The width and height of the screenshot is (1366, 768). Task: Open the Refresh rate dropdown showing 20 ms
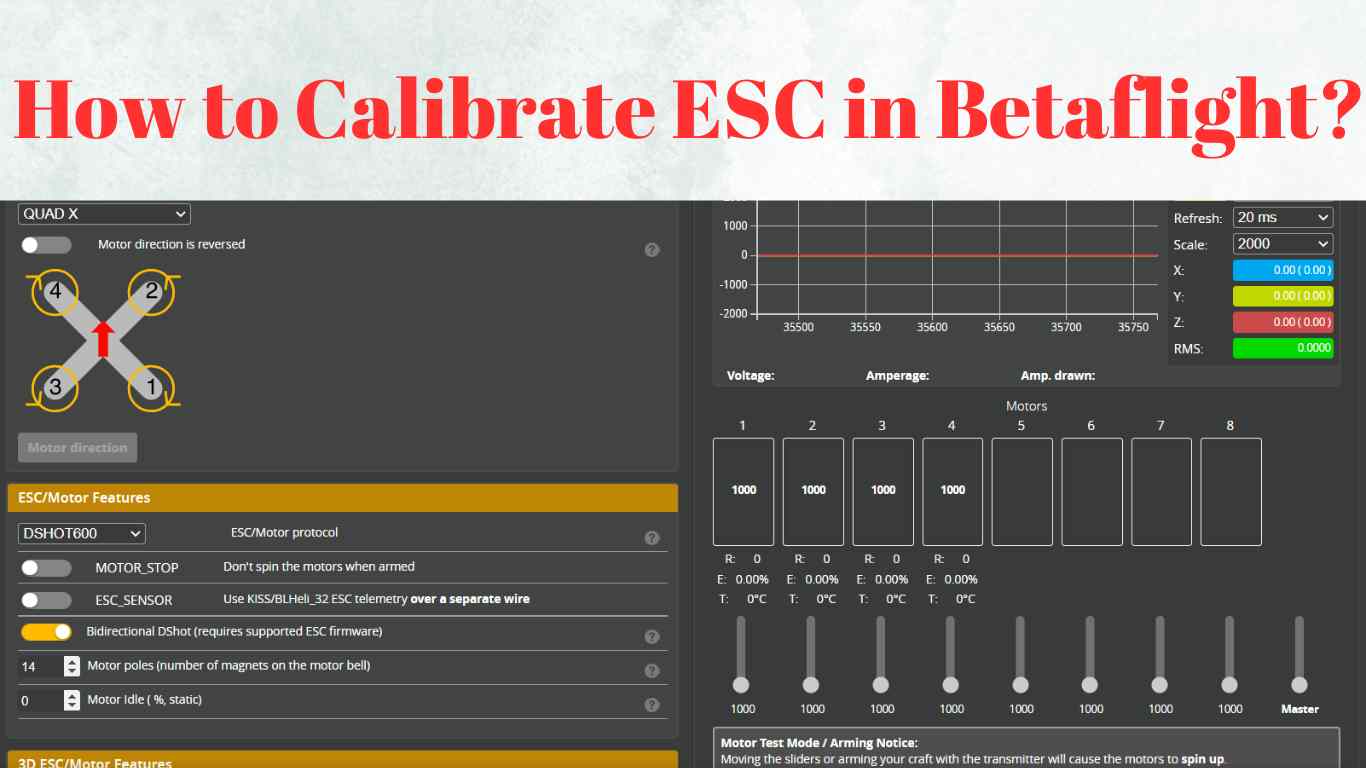tap(1282, 217)
